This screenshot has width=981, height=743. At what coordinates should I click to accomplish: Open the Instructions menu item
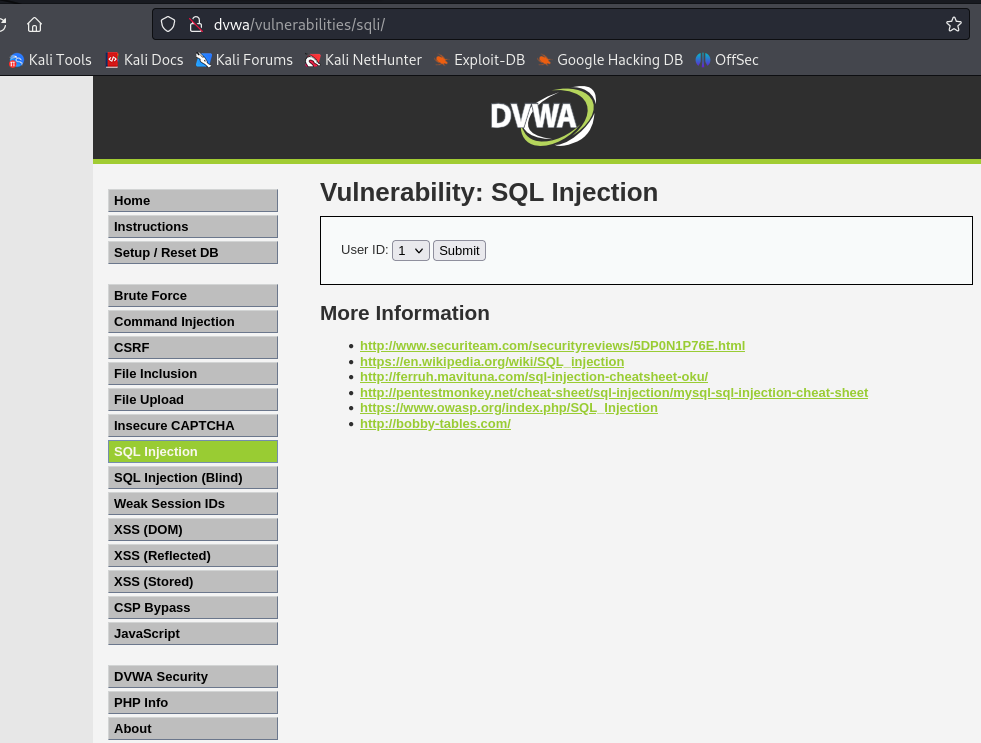pos(193,226)
